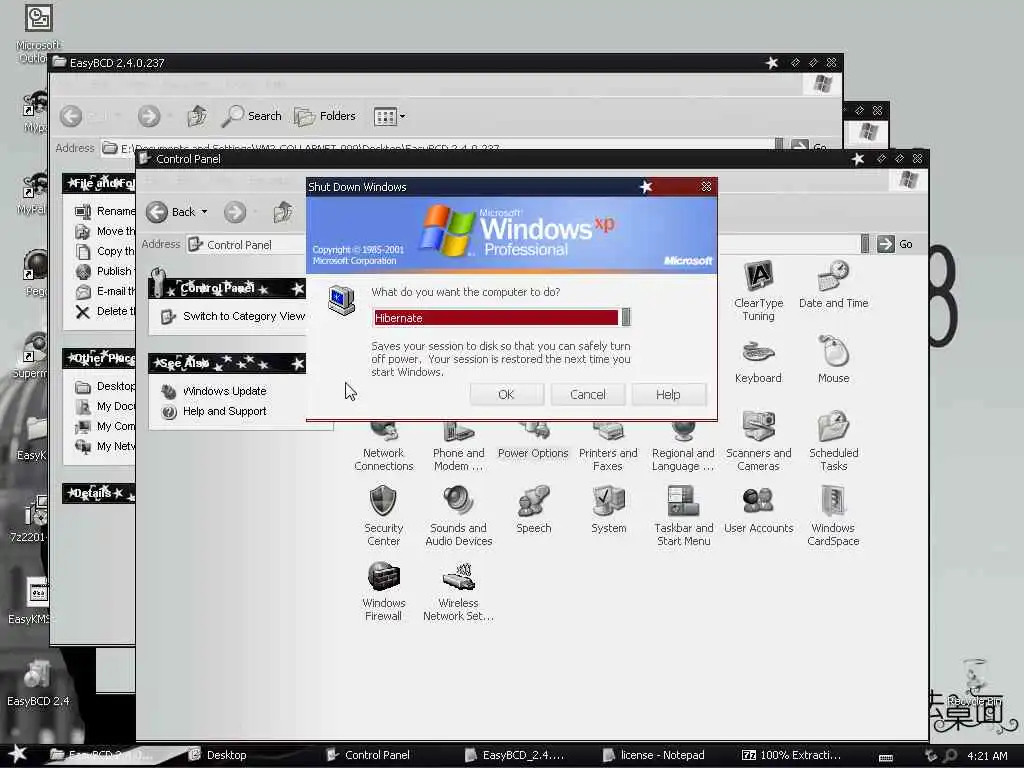Open Phone and Modem options
1024x768 pixels.
[458, 448]
